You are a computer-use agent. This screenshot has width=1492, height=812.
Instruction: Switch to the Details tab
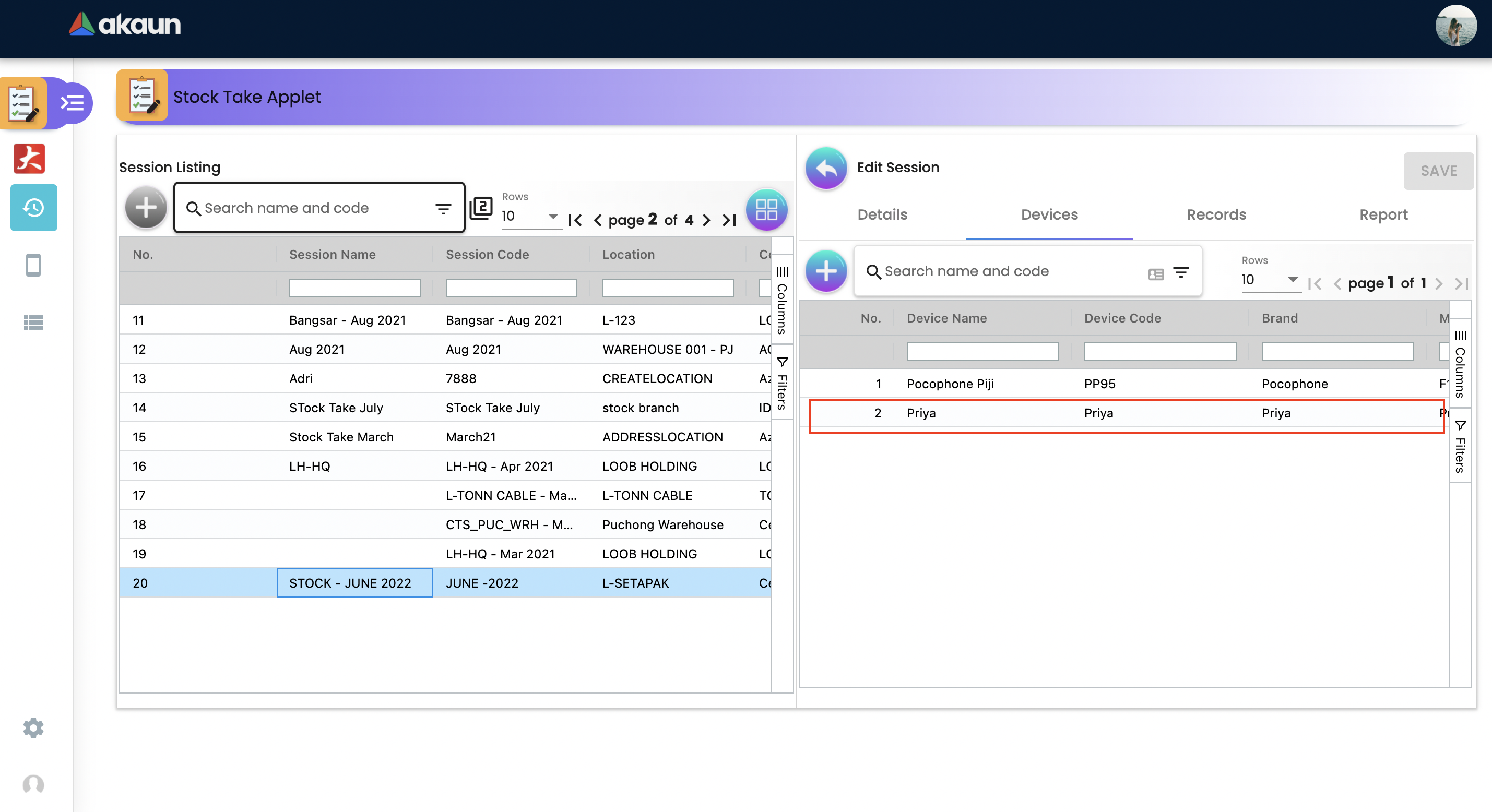(882, 214)
